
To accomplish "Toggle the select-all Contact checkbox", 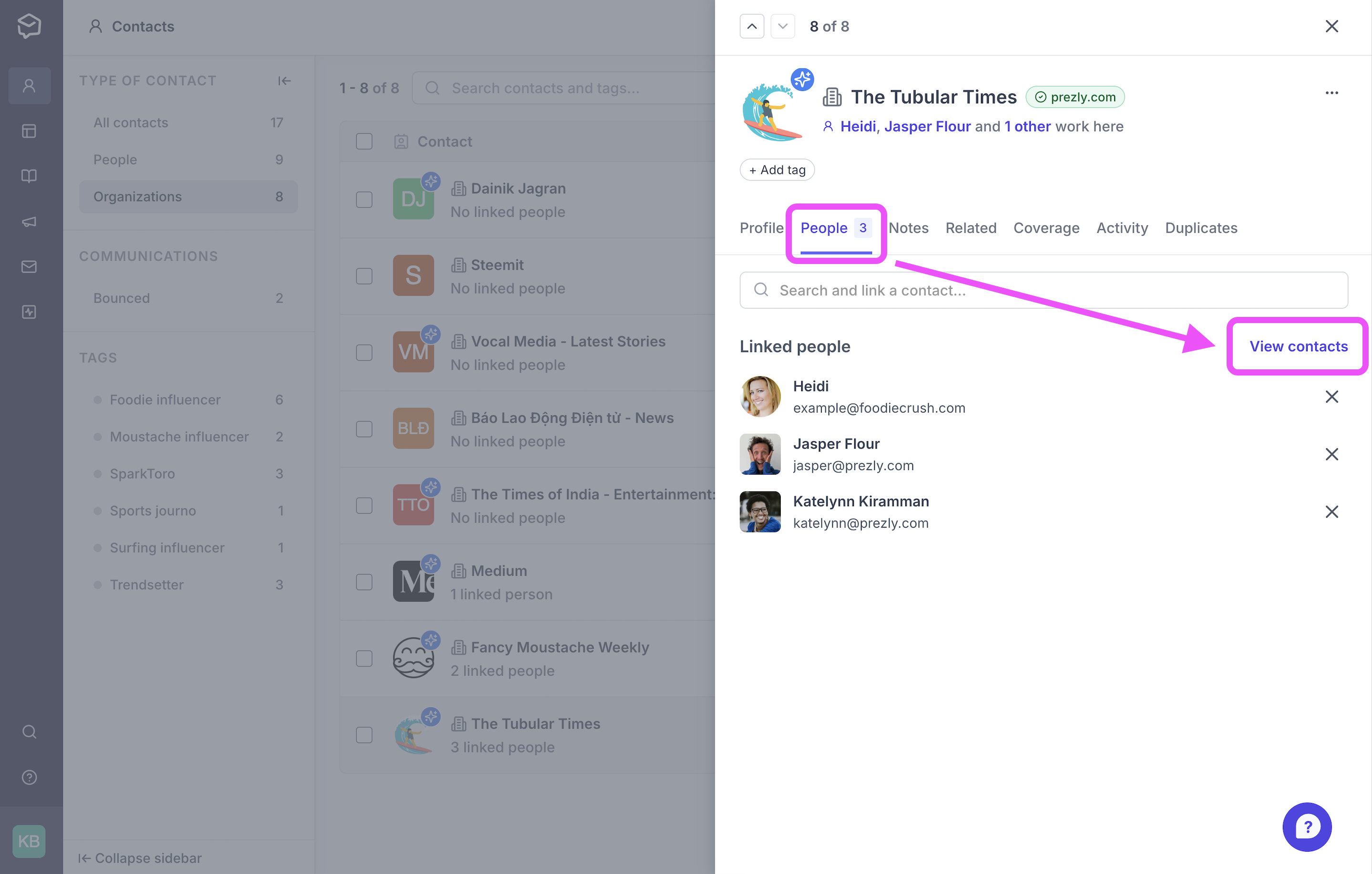I will [364, 142].
